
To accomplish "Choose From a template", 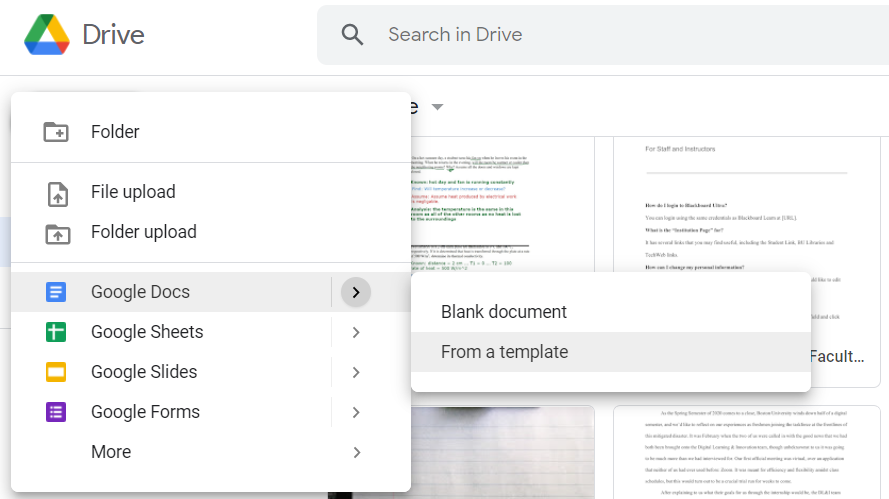I will click(x=611, y=352).
